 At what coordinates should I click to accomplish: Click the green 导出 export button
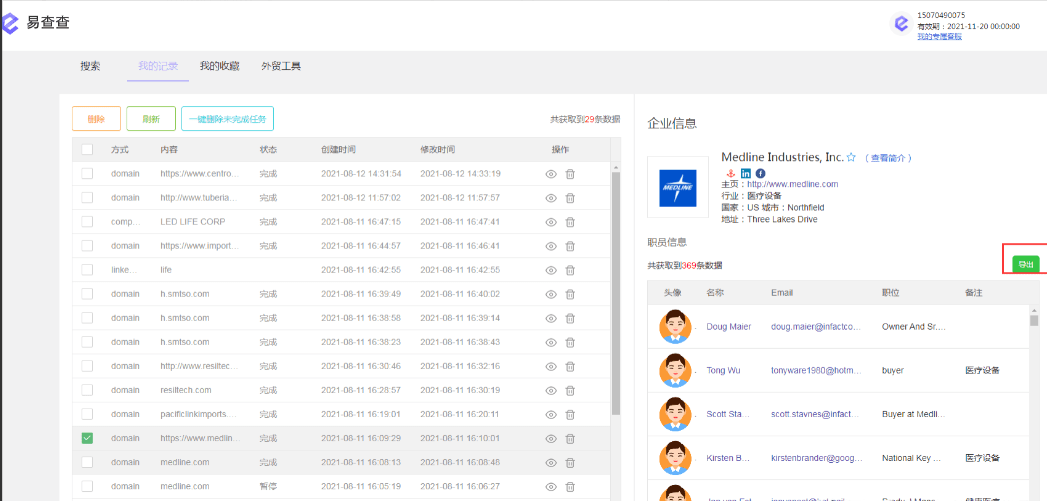pos(1025,264)
